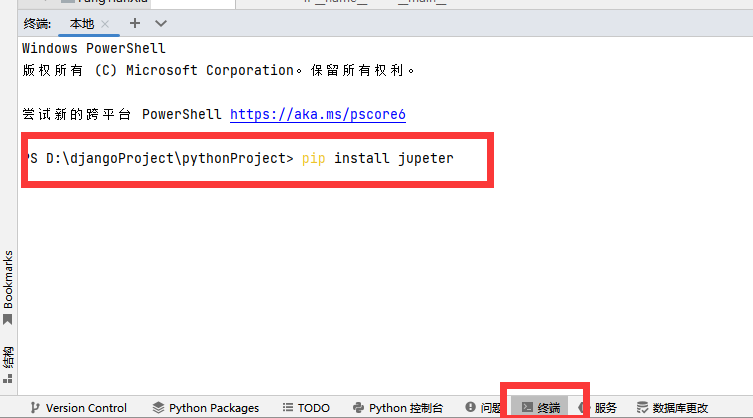Open the https://aka.ms/pscore6 link
Screen dimensions: 753x418
[317, 114]
